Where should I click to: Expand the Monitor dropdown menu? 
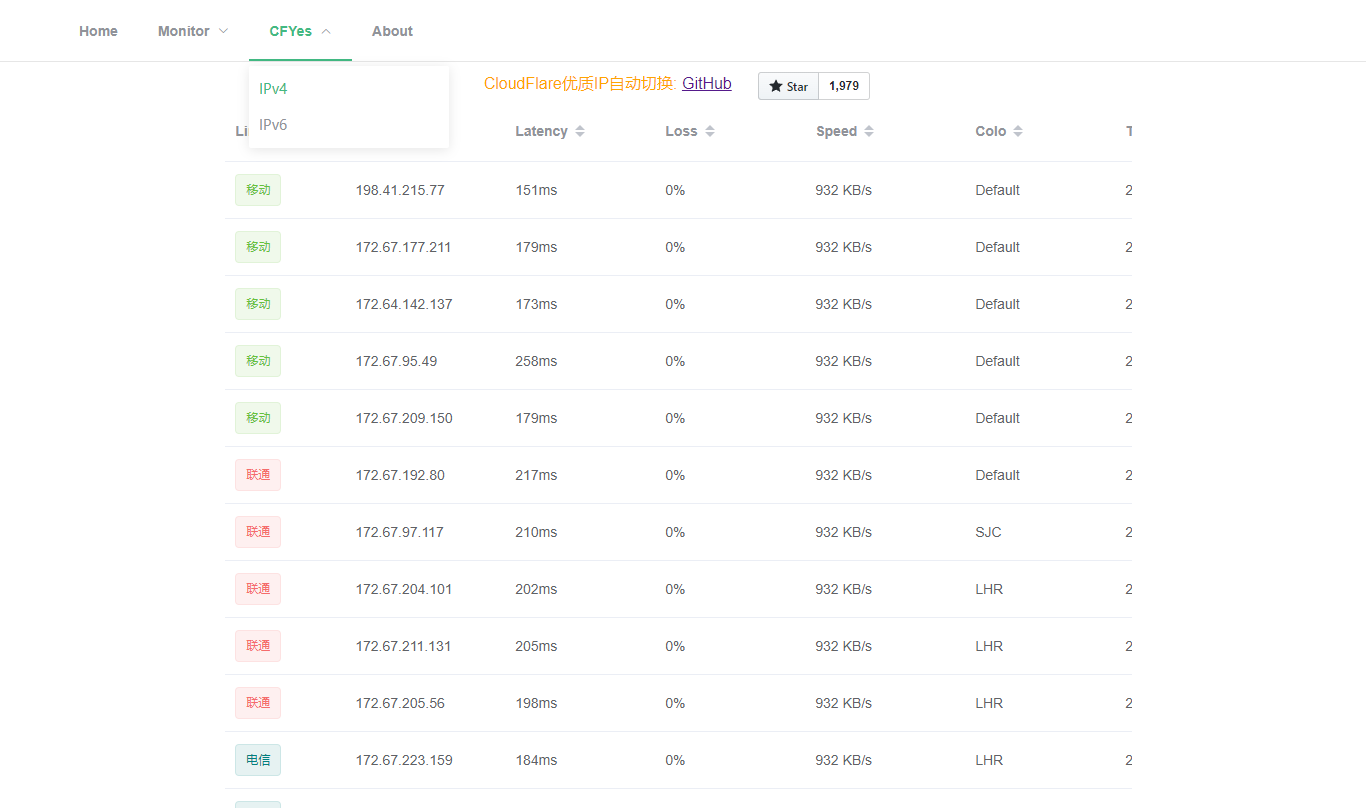pyautogui.click(x=193, y=31)
